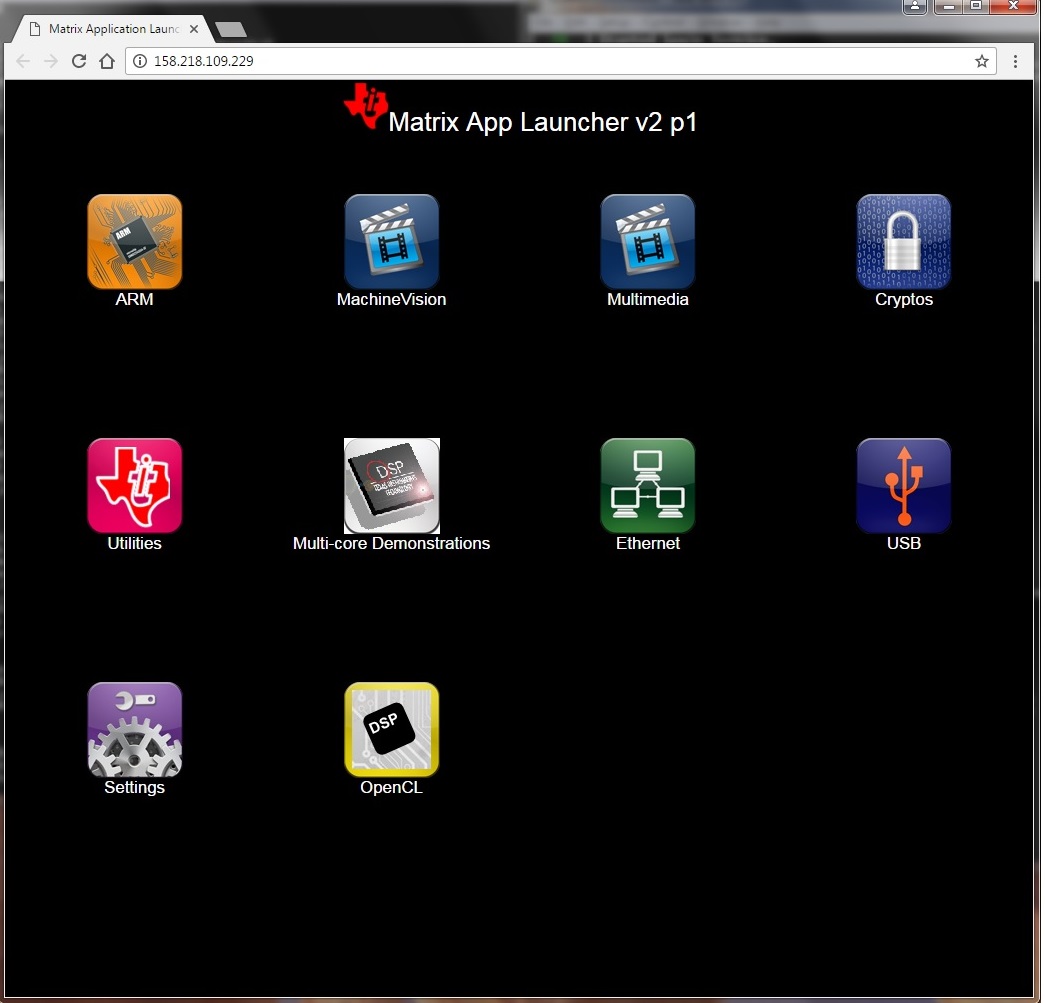Bookmark this page with star icon
The width and height of the screenshot is (1045, 1003).
pos(981,61)
